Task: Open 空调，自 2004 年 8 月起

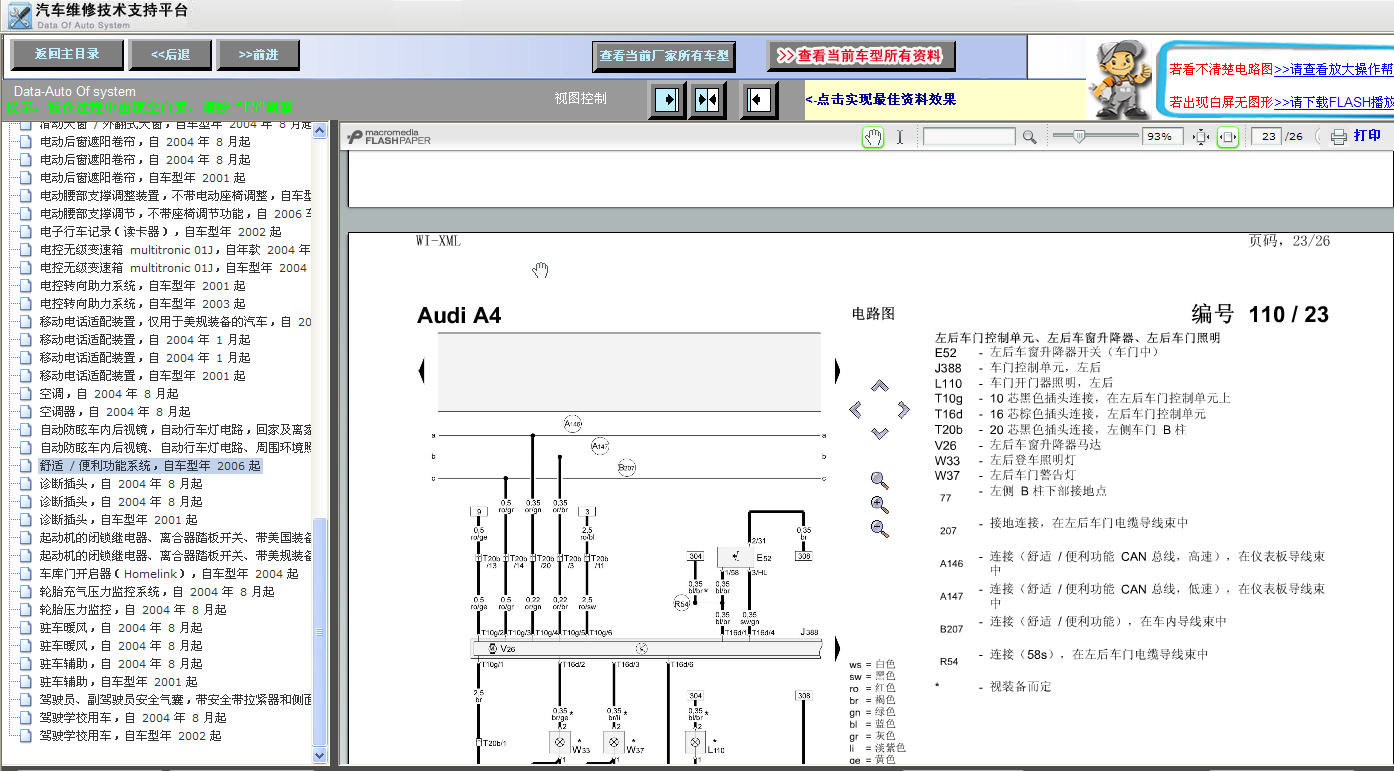Action: click(109, 394)
